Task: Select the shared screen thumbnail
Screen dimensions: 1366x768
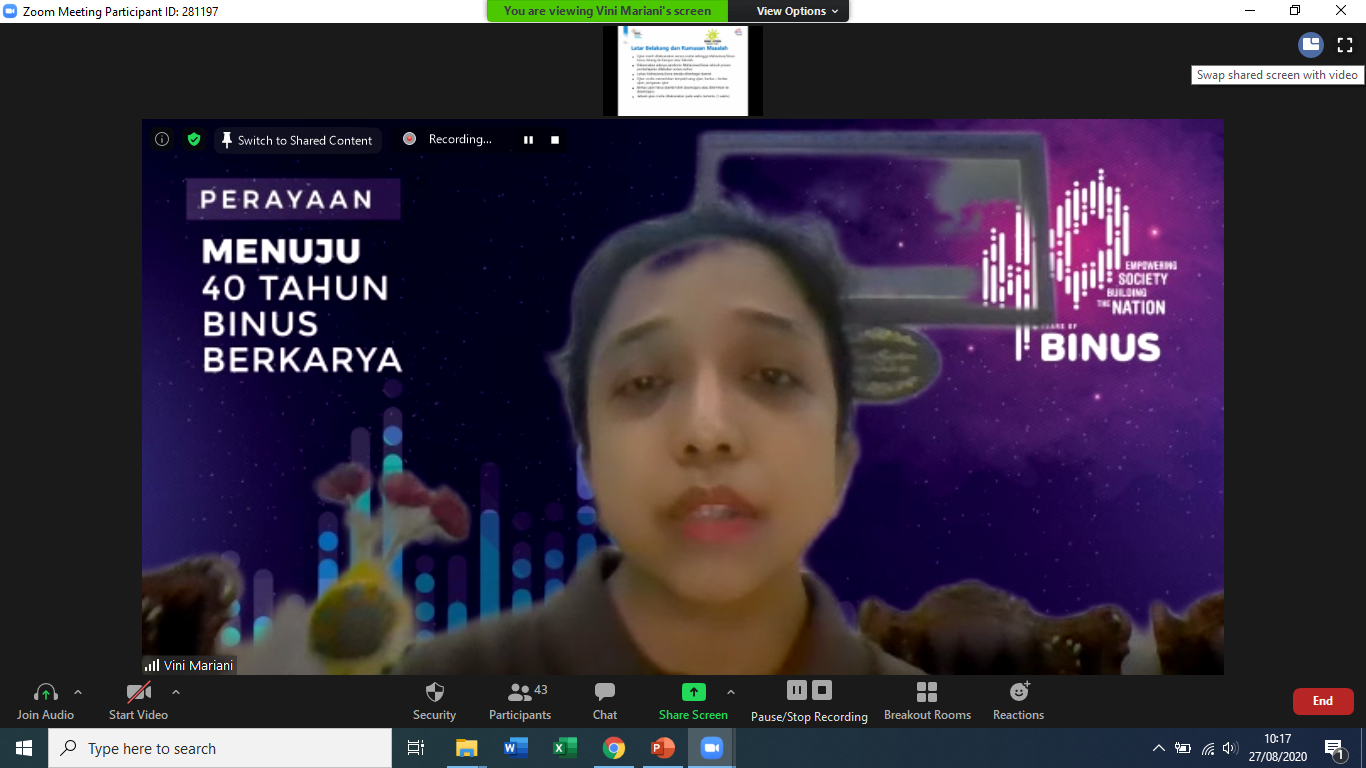Action: (x=683, y=71)
